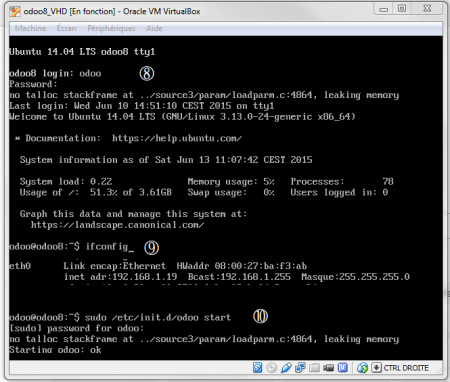Click the CTRL DROITE host key label
The width and height of the screenshot is (450, 382).
click(406, 368)
